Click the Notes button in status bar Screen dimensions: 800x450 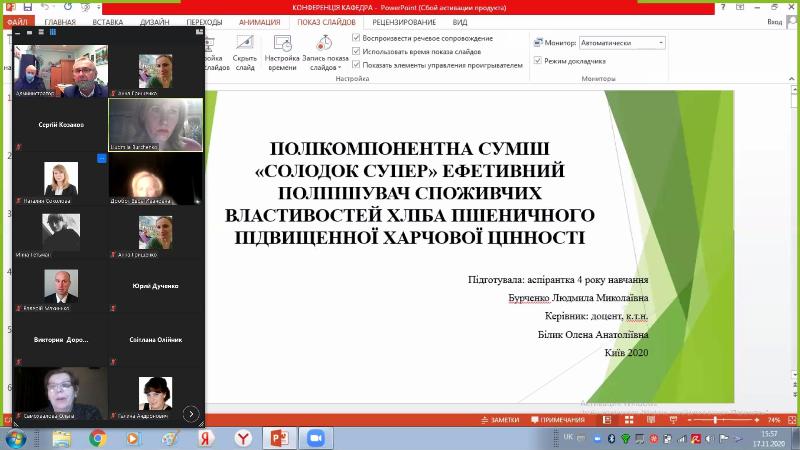pos(501,420)
